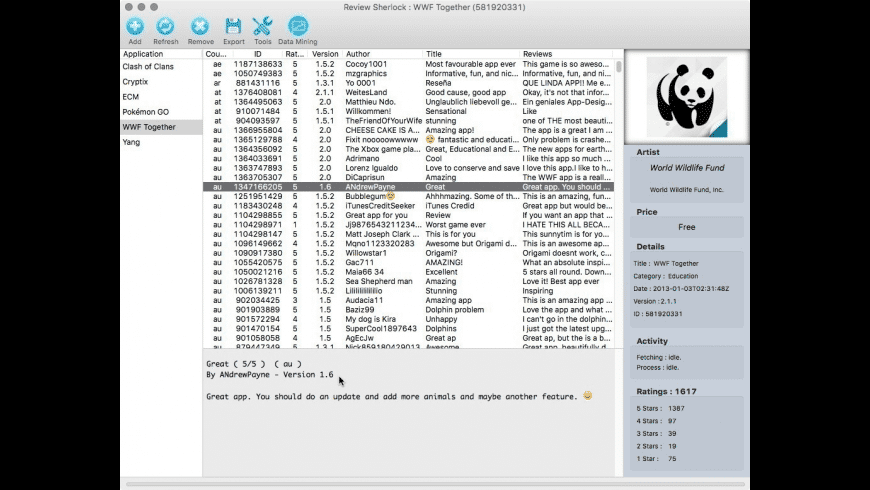Select the review by Sea Shepherd man
Image resolution: width=870 pixels, height=490 pixels.
pos(378,281)
